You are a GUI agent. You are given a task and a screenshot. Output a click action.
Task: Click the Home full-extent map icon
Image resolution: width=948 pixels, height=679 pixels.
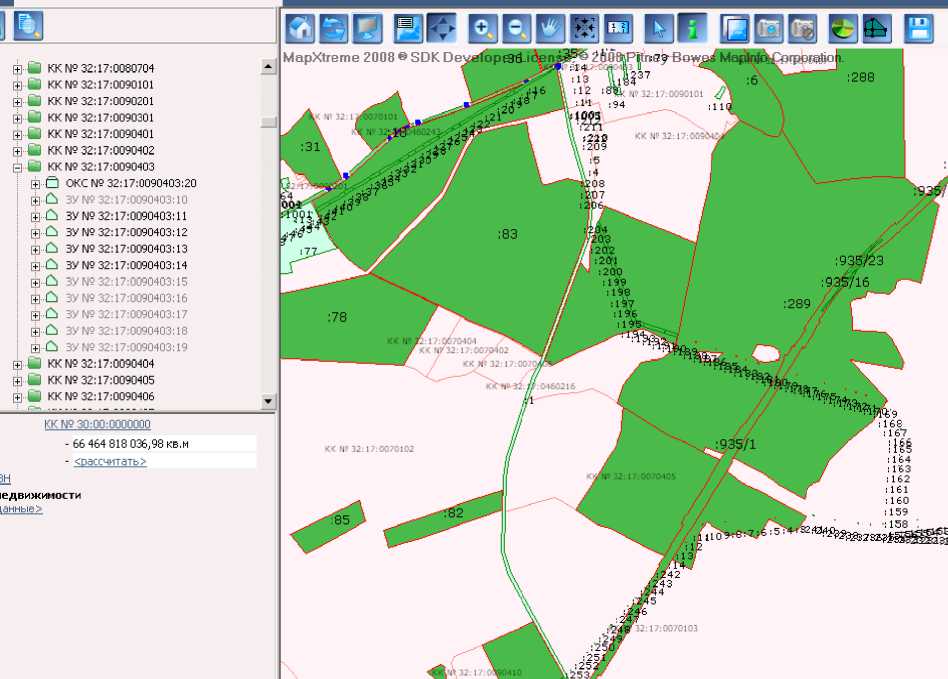301,28
